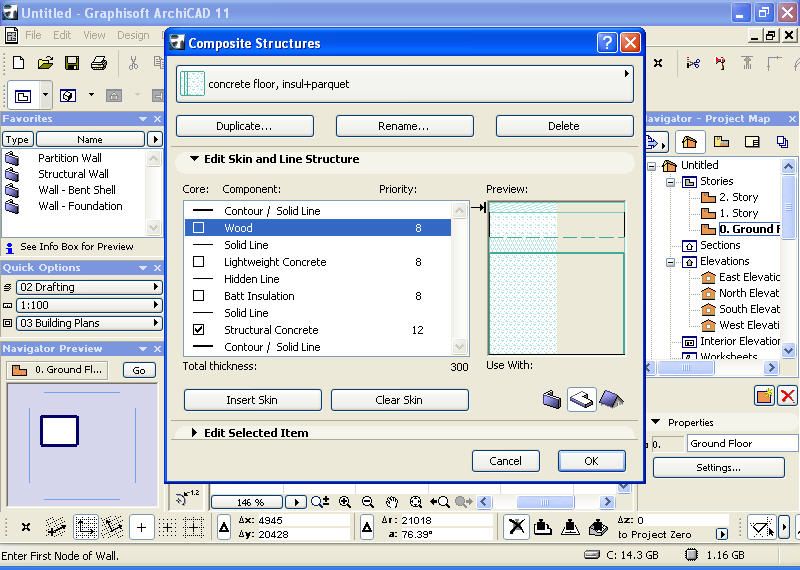Click Delete button
Screen dimensions: 800x570
coord(564,126)
